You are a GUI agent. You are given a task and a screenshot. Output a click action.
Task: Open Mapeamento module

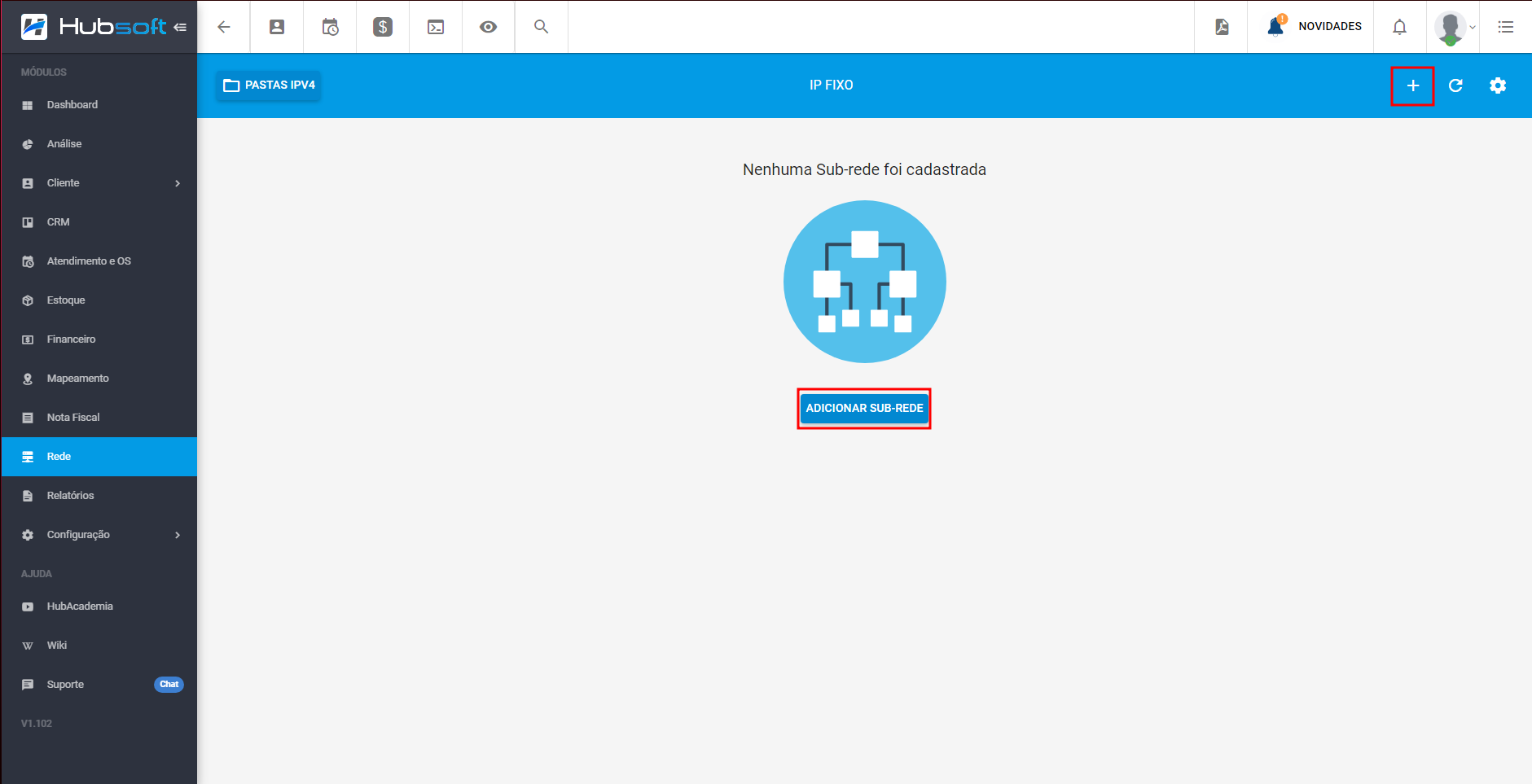coord(99,379)
